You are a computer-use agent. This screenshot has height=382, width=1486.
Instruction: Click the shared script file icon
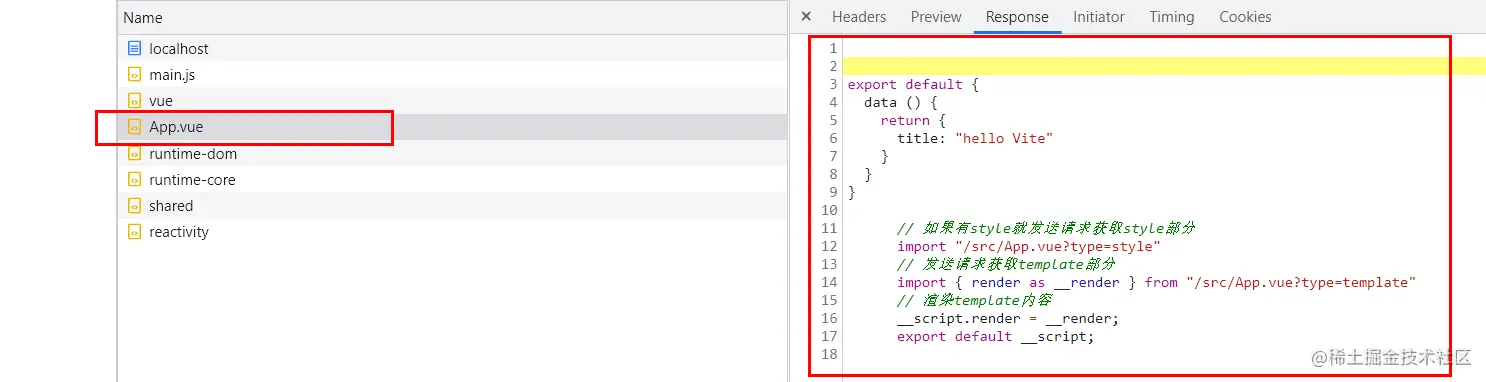(x=135, y=206)
